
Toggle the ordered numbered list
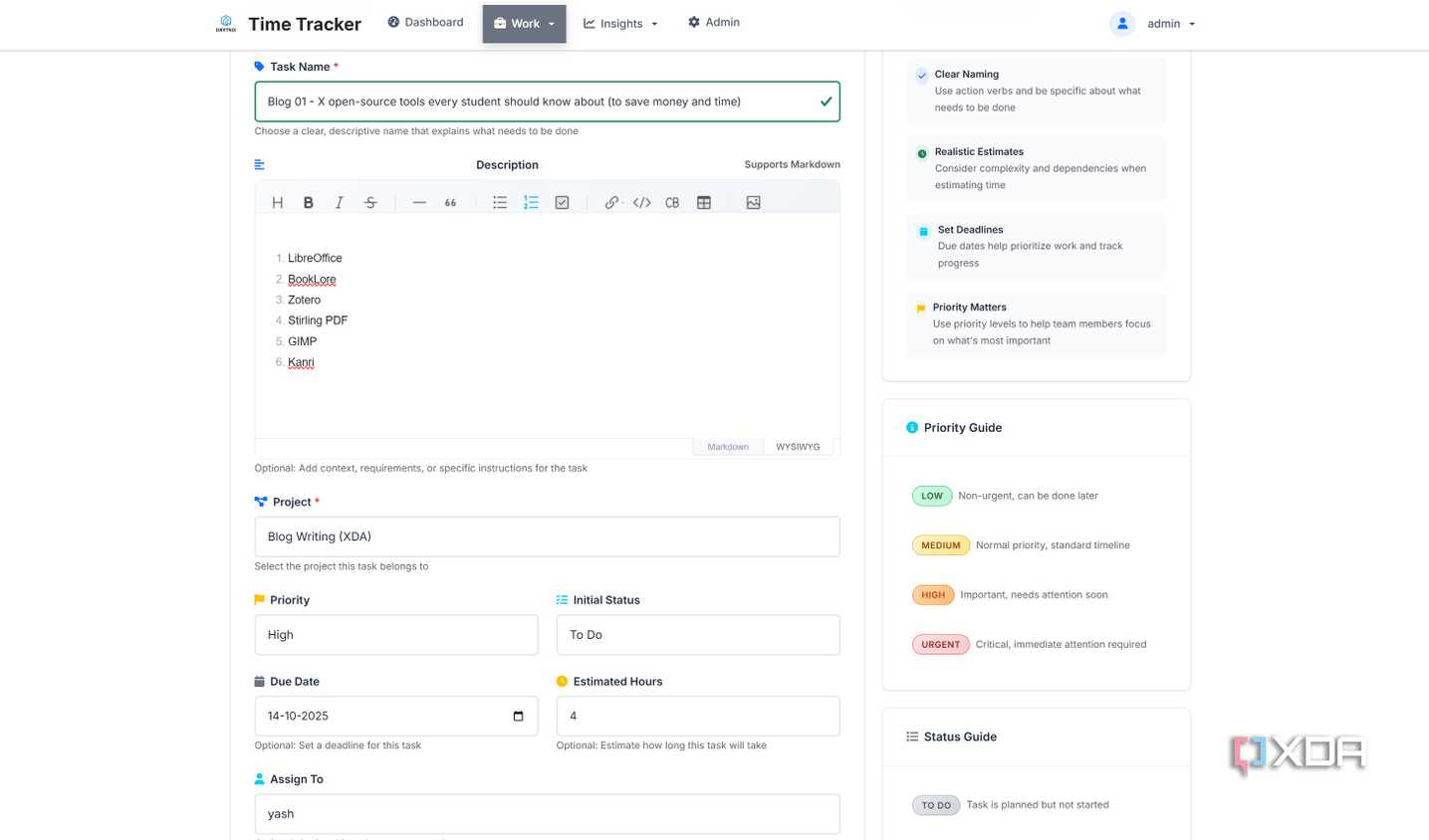coord(531,203)
